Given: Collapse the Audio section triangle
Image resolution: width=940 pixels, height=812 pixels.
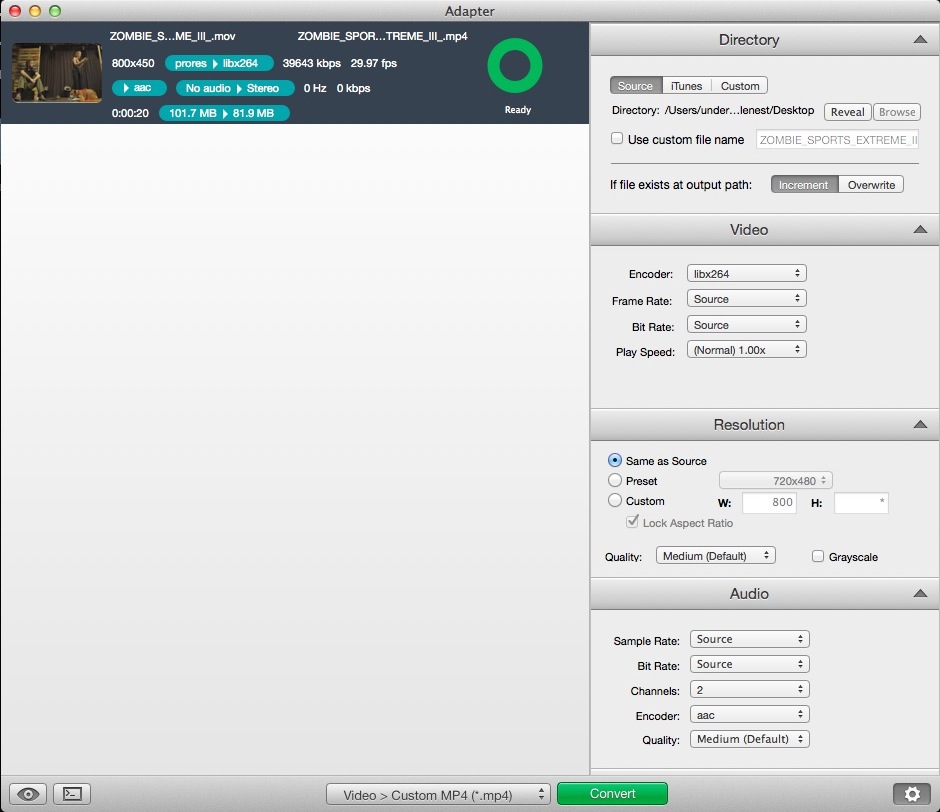Looking at the screenshot, I should click(x=919, y=594).
